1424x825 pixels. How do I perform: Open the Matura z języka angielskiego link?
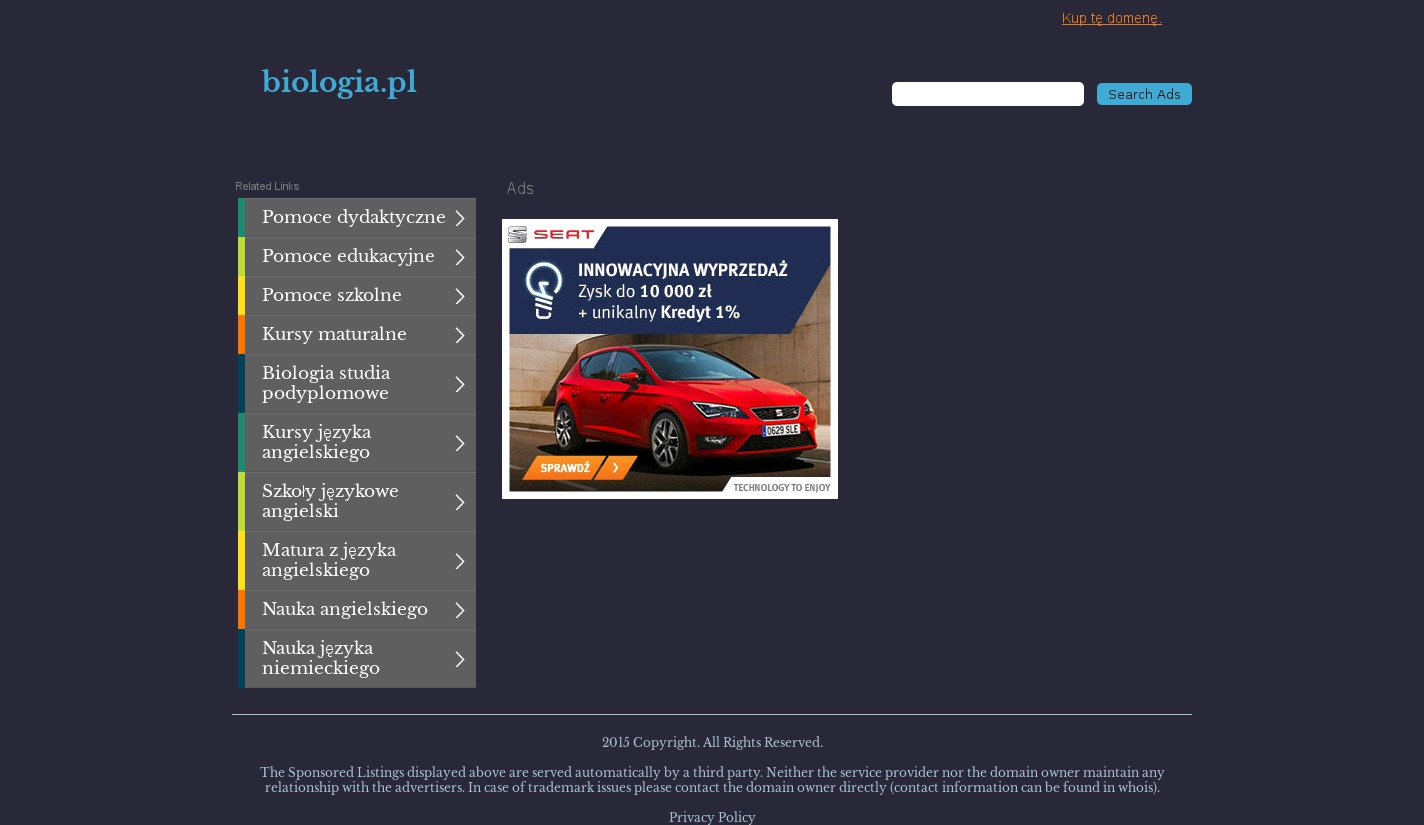329,560
